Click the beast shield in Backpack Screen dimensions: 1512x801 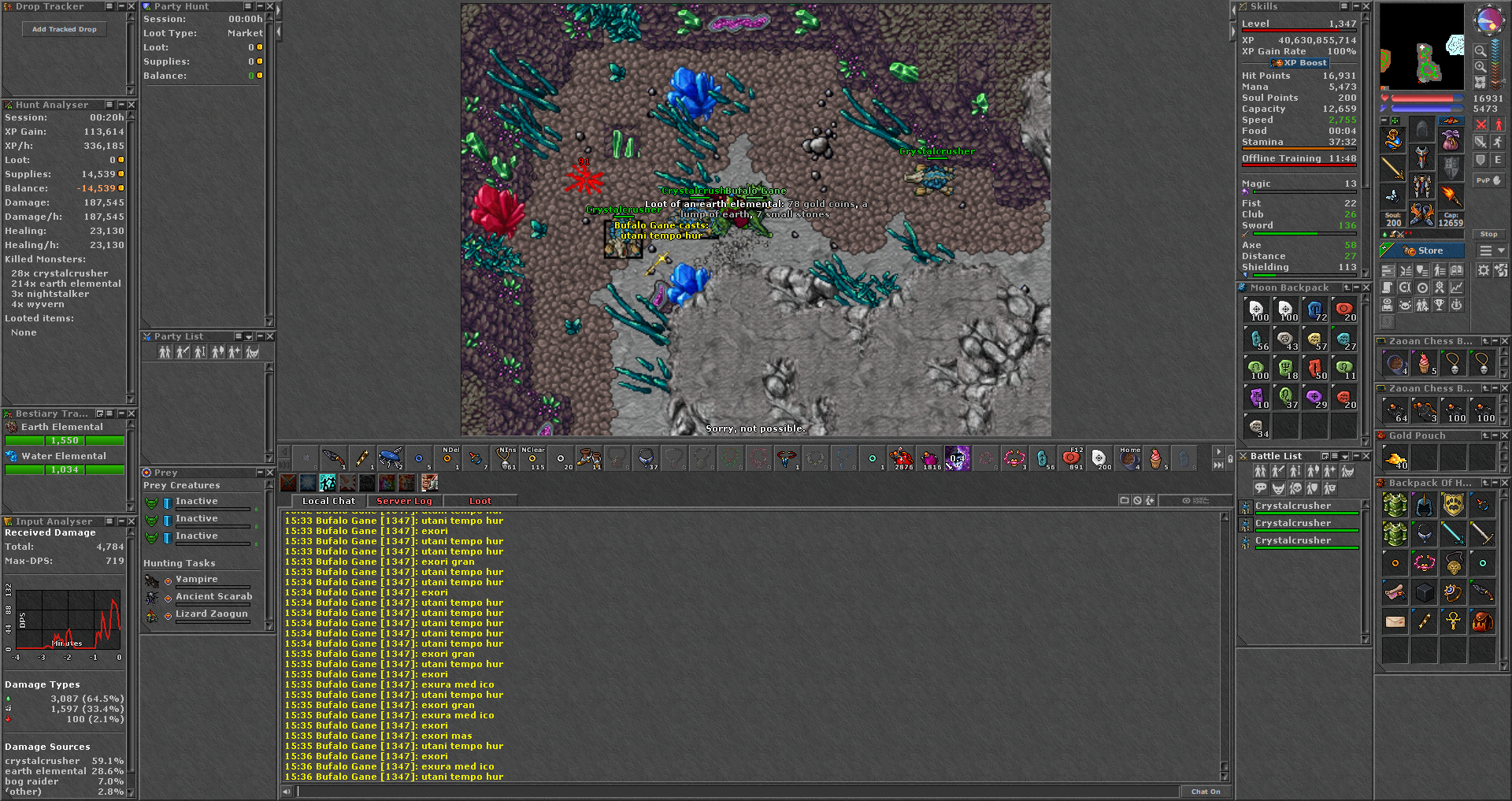1454,505
